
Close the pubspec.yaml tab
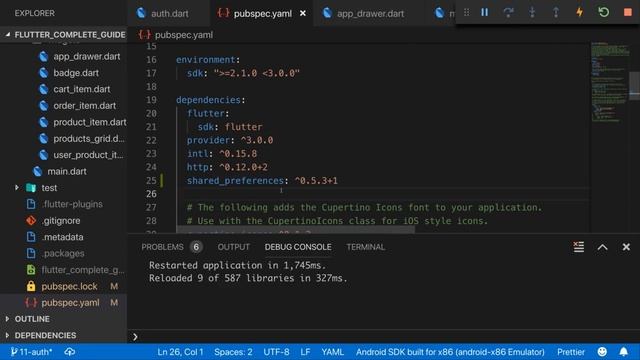[303, 13]
